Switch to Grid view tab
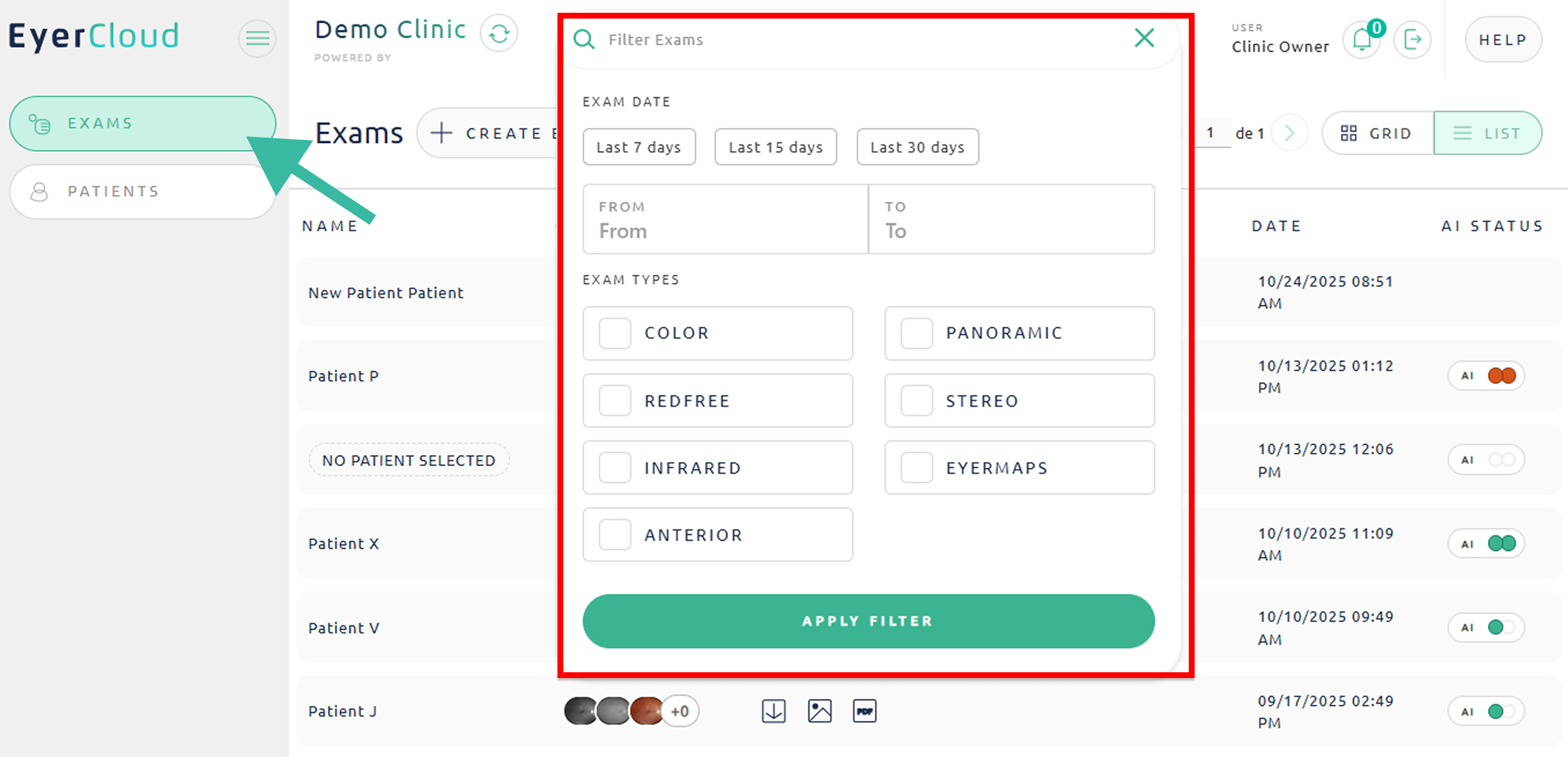Image resolution: width=1568 pixels, height=757 pixels. [1377, 134]
